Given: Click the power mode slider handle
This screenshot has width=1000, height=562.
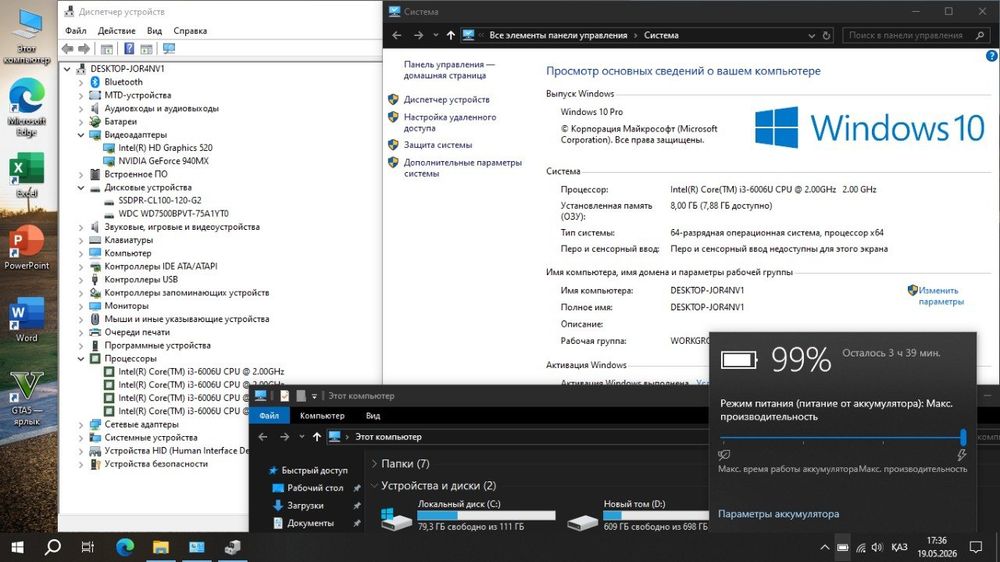Looking at the screenshot, I should (963, 437).
